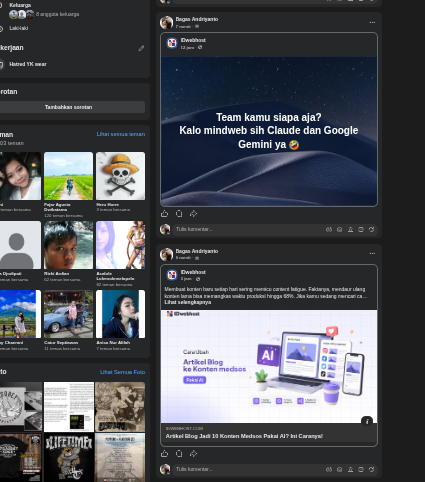This screenshot has width=425, height=482.
Task: Add a sticker in 'Team kamu' post comment
Action: [x=371, y=229]
